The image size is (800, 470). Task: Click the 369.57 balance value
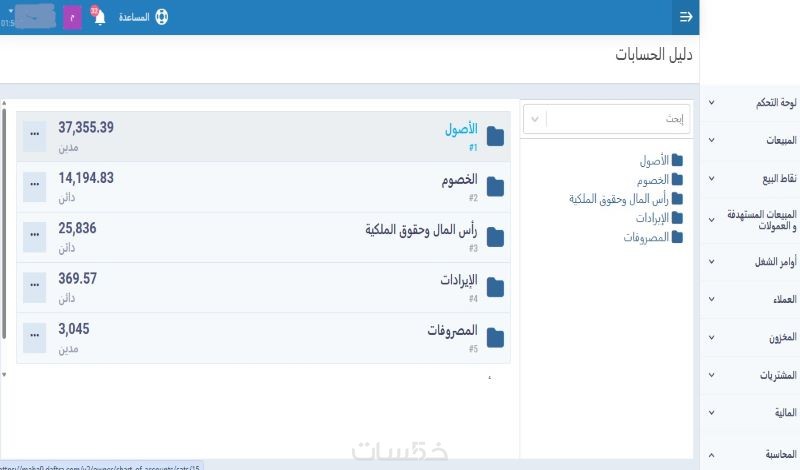tap(77, 279)
